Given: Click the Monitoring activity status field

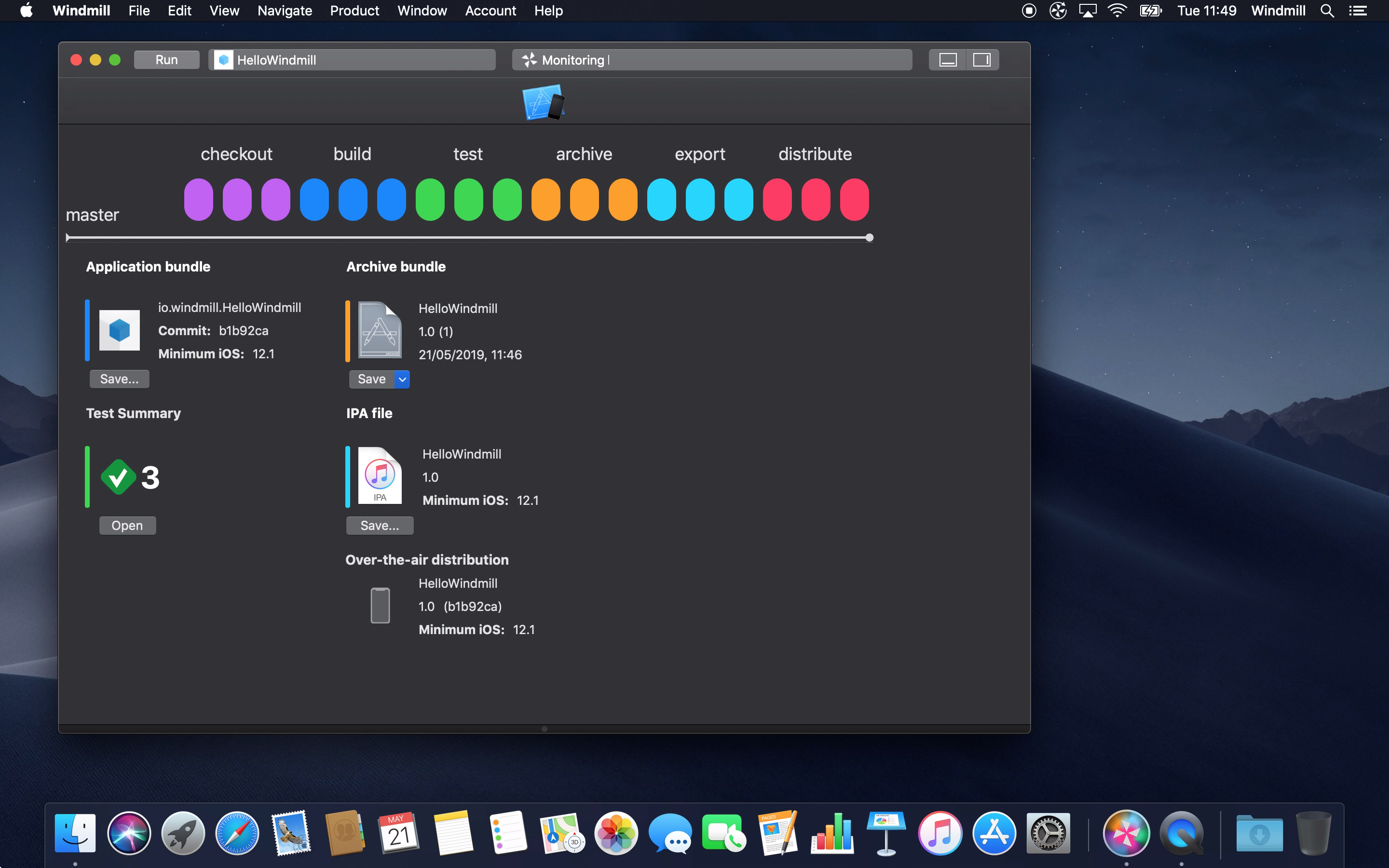Looking at the screenshot, I should pyautogui.click(x=712, y=60).
